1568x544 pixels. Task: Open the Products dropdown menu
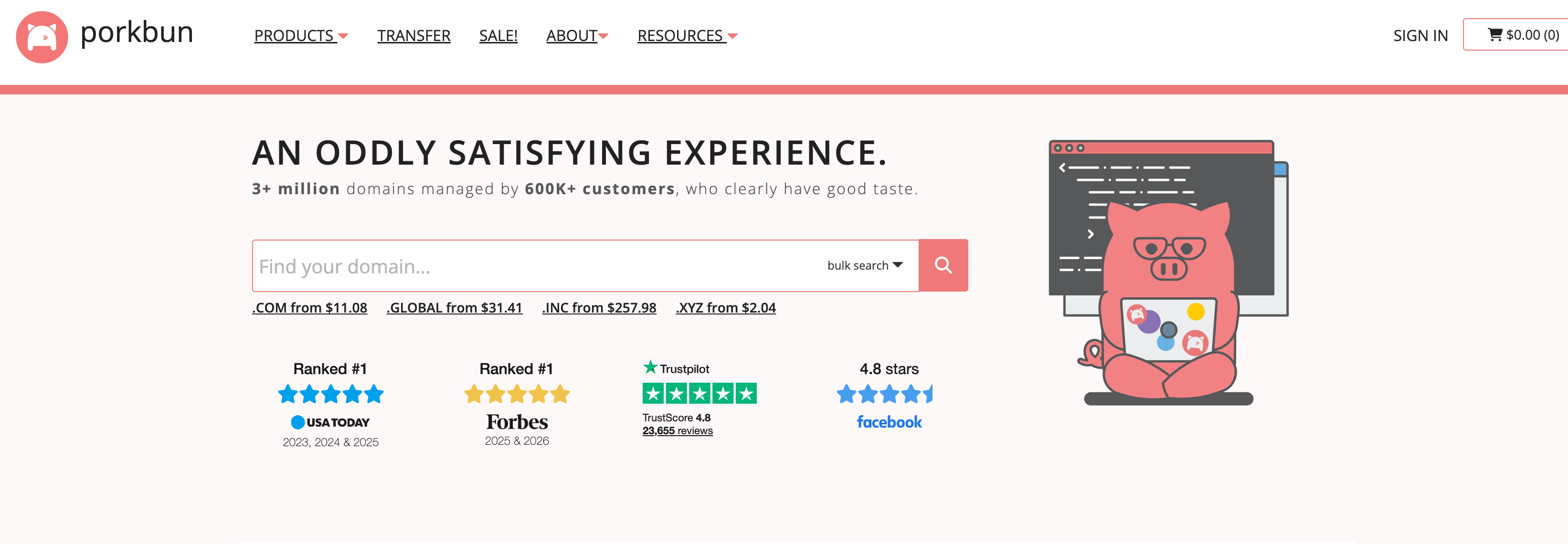click(x=301, y=36)
